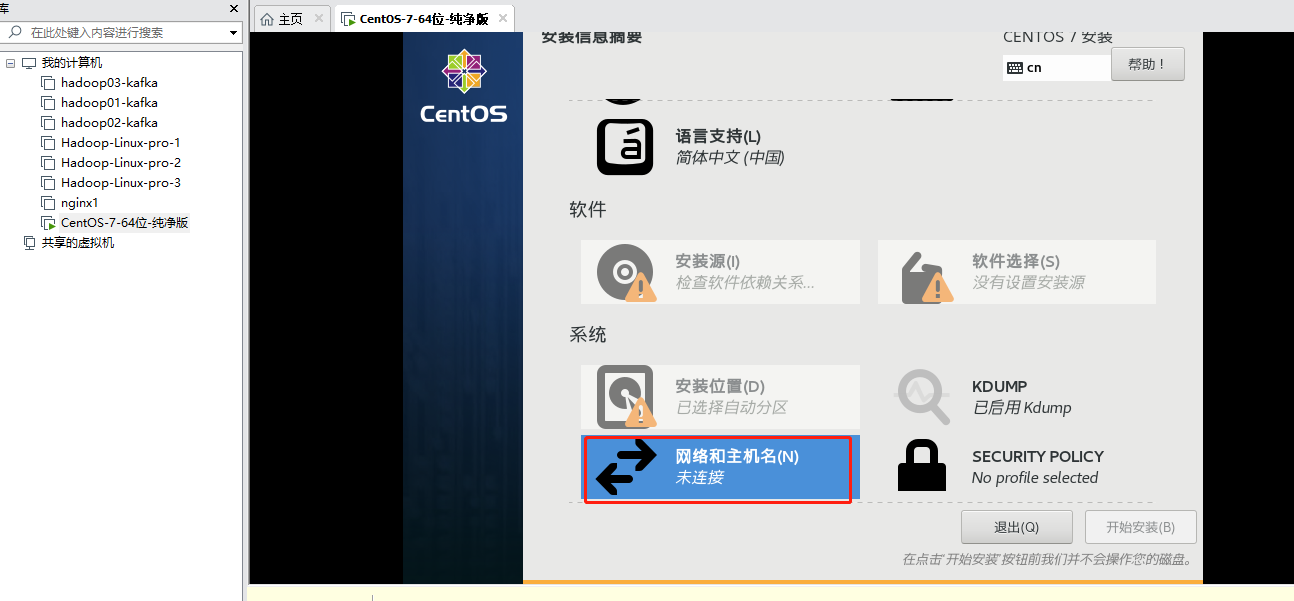The width and height of the screenshot is (1294, 601).
Task: Open Installation Destination (安装位置) option
Action: 720,397
